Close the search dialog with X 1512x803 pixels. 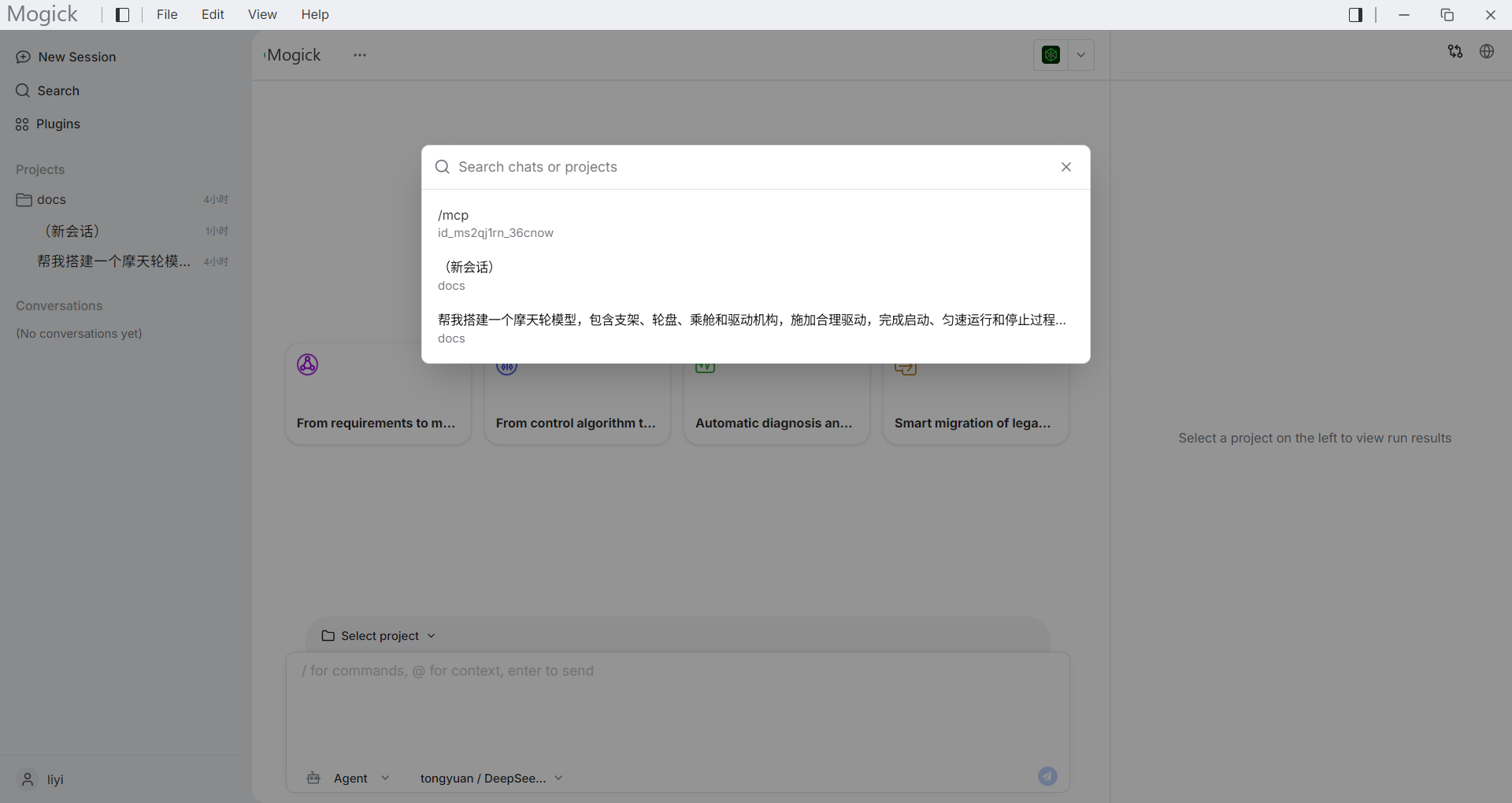[x=1066, y=167]
